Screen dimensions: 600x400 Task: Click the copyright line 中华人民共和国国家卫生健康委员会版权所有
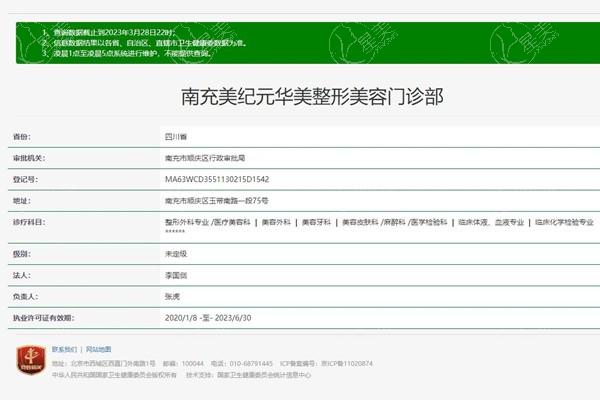114,375
